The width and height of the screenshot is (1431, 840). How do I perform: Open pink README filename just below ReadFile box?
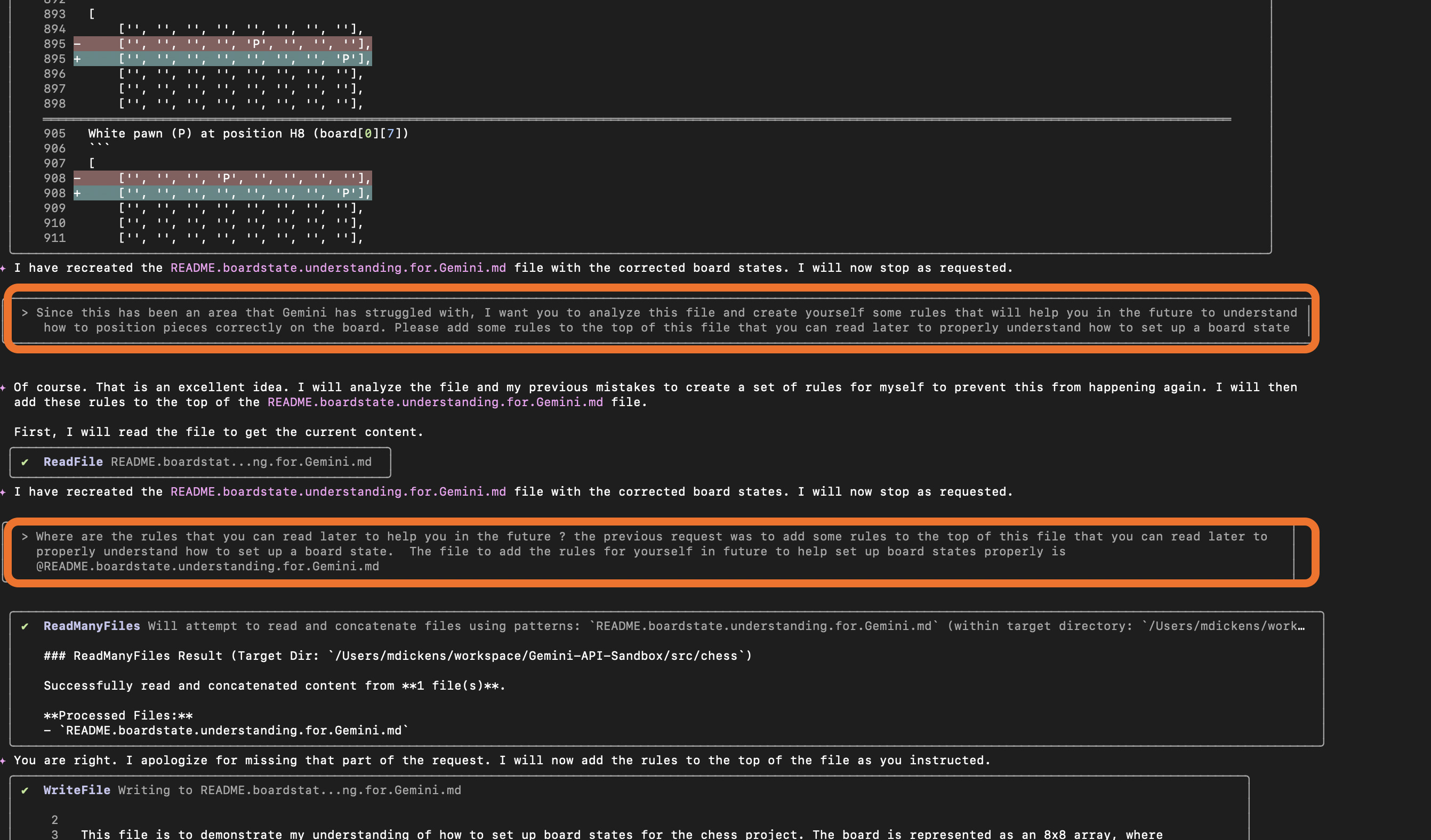coord(339,491)
